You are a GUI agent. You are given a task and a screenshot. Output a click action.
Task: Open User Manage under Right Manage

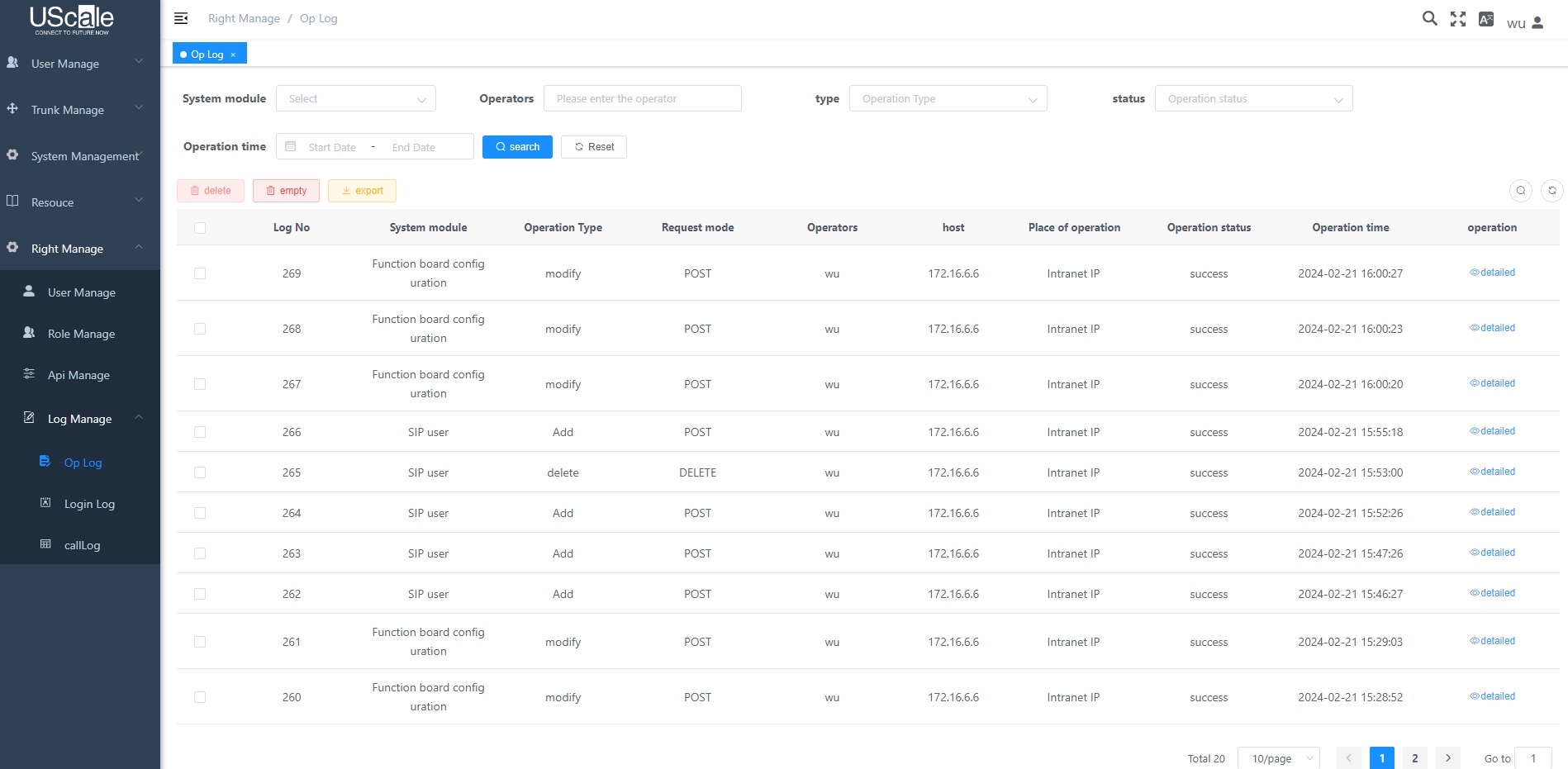coord(80,292)
